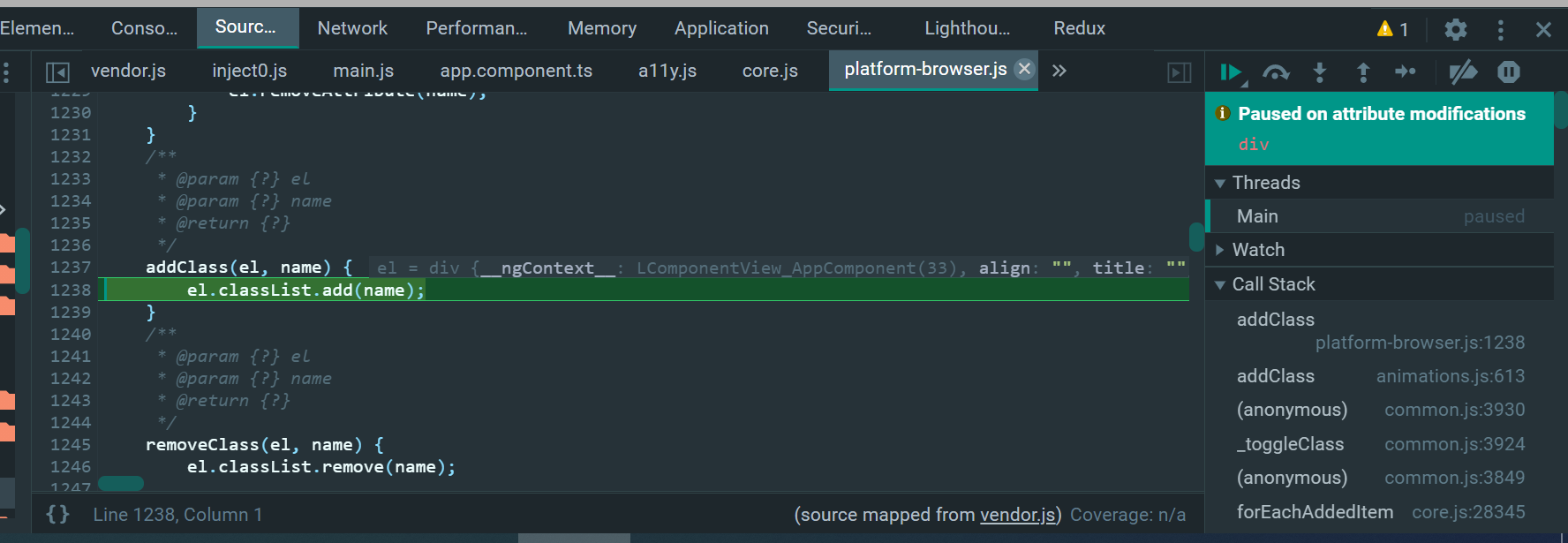Open the app.component.ts file tab
This screenshot has height=543, width=1568.
pos(516,71)
